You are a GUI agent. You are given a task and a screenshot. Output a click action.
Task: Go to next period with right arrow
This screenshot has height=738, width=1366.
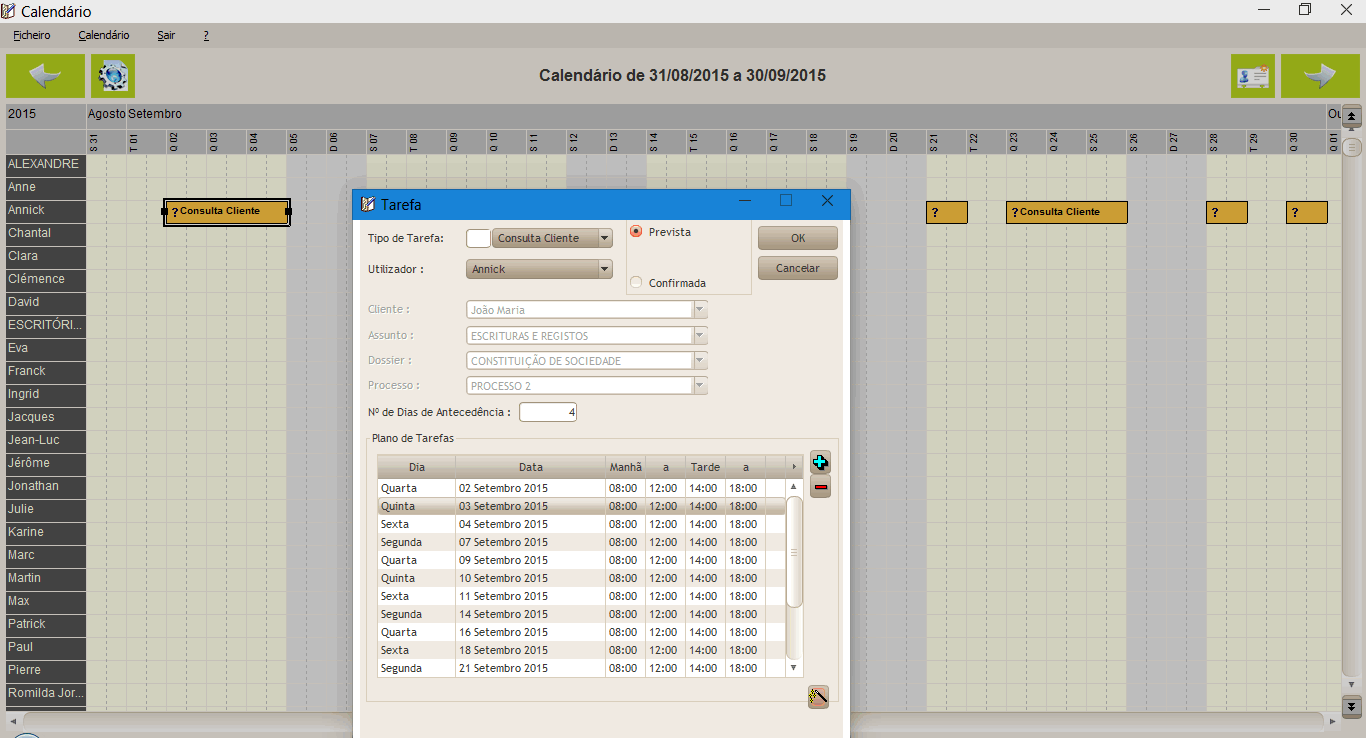[1320, 76]
